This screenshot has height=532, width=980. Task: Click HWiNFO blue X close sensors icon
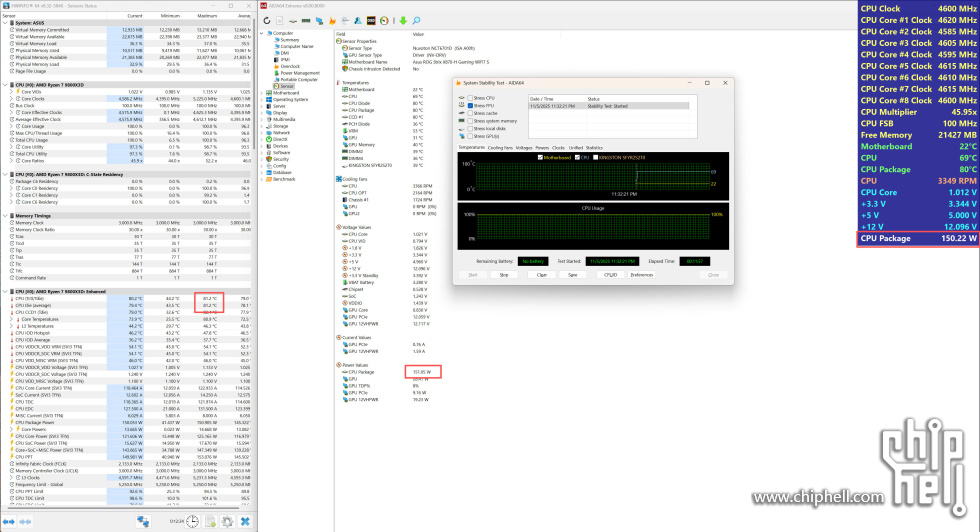[245, 521]
